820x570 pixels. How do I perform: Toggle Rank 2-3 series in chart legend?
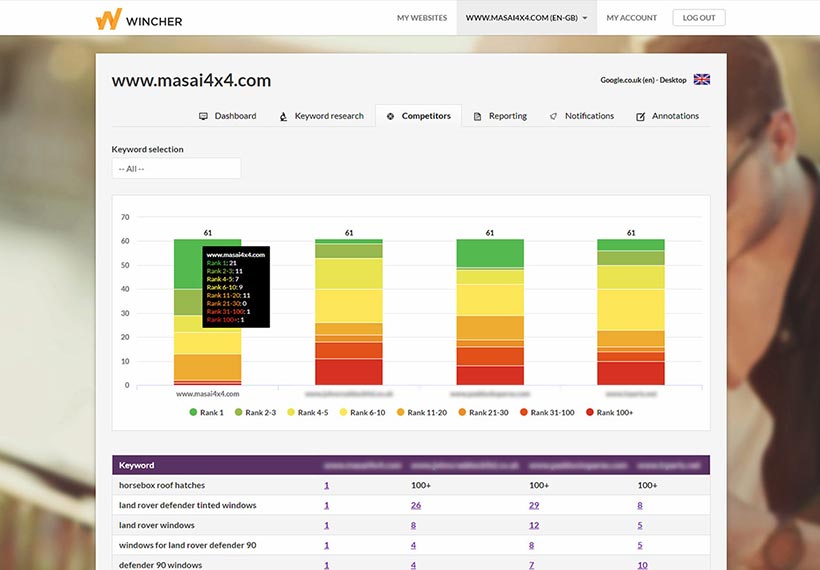click(255, 413)
